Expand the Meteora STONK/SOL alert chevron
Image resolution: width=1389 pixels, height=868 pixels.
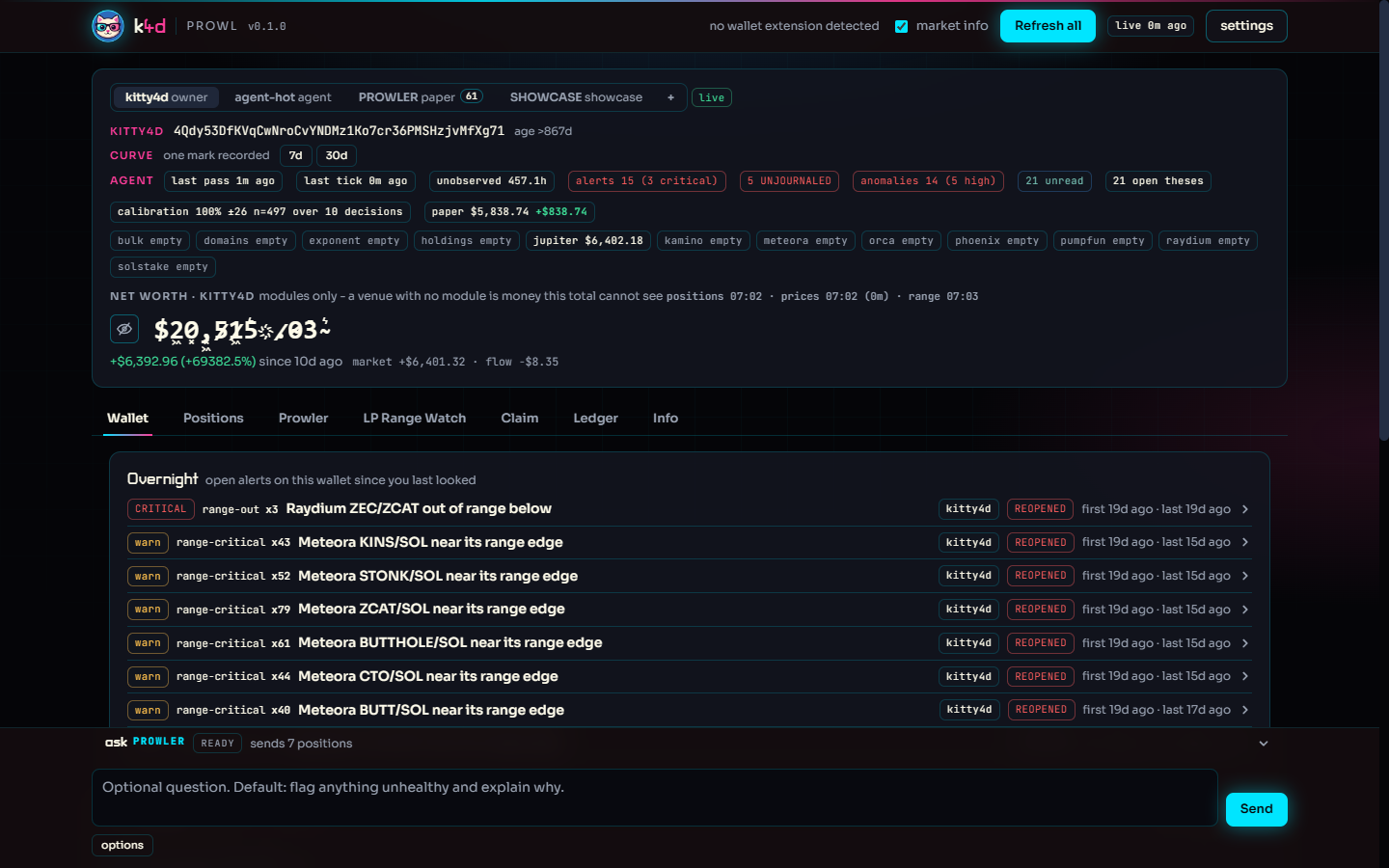[1245, 576]
